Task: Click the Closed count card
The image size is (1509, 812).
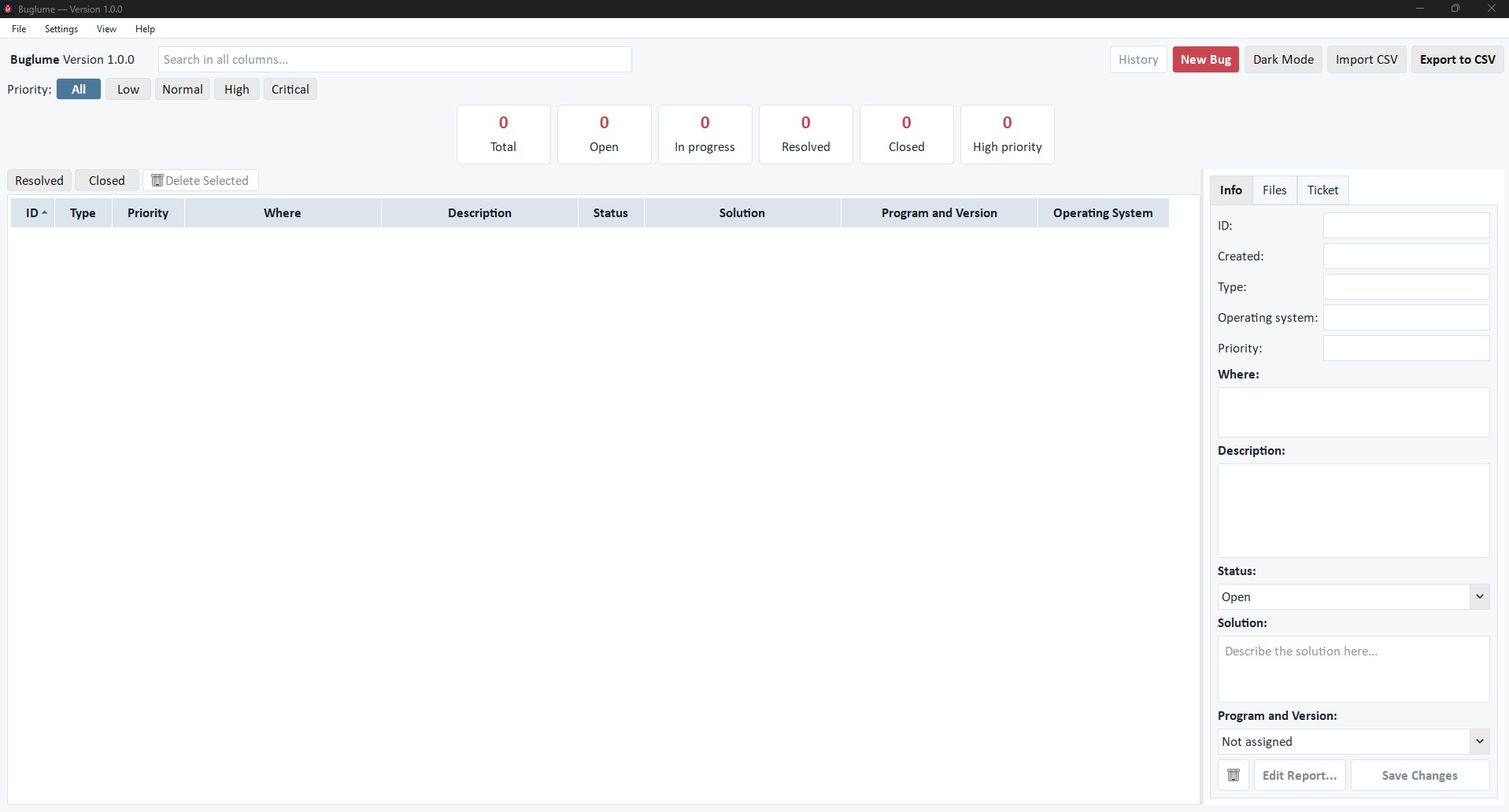Action: 907,135
